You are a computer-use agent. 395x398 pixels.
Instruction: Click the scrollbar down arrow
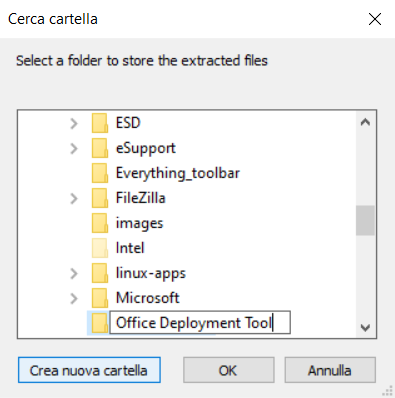(365, 328)
